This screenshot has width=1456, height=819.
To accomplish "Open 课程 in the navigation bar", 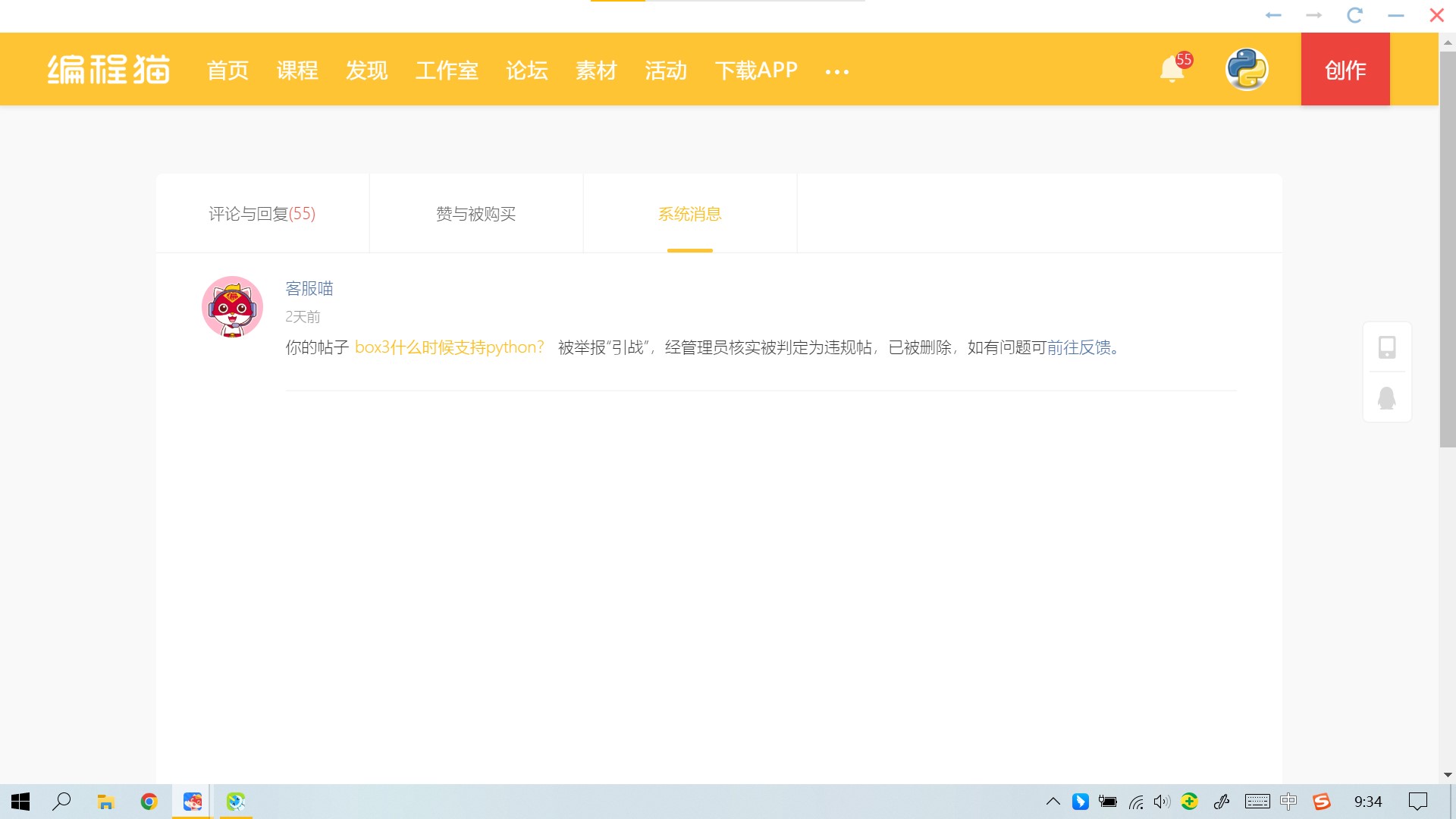I will coord(297,71).
